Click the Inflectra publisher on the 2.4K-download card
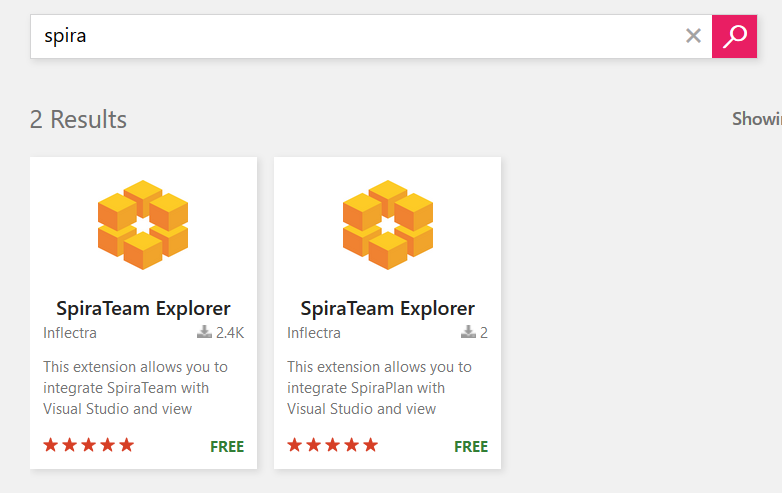The height and width of the screenshot is (493, 782). pos(70,333)
